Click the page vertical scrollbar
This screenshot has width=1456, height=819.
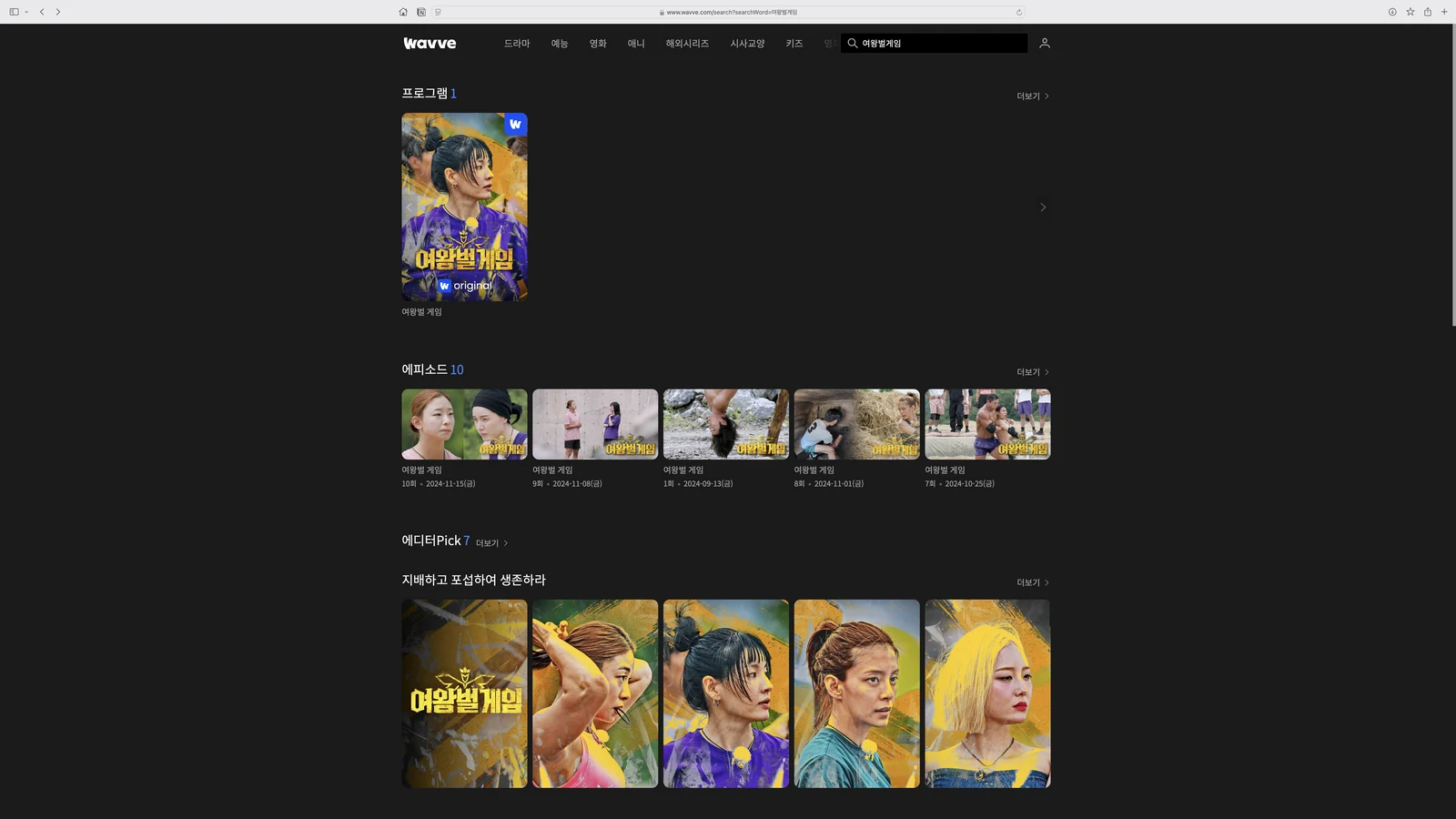click(1453, 176)
